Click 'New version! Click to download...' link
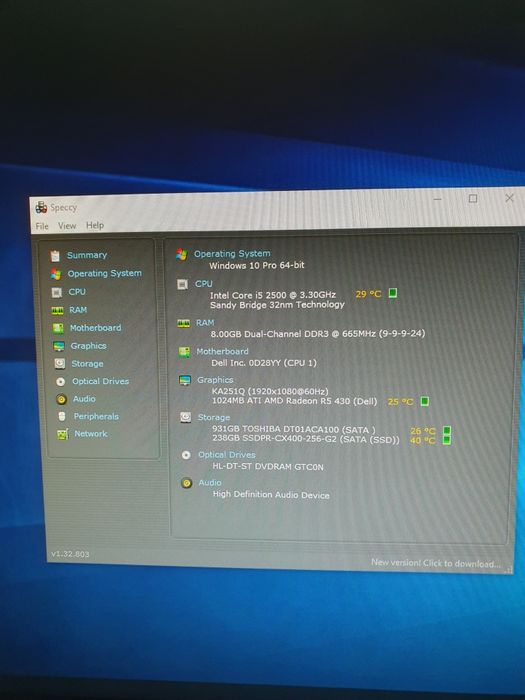Screen dimensions: 525x700 (436, 563)
